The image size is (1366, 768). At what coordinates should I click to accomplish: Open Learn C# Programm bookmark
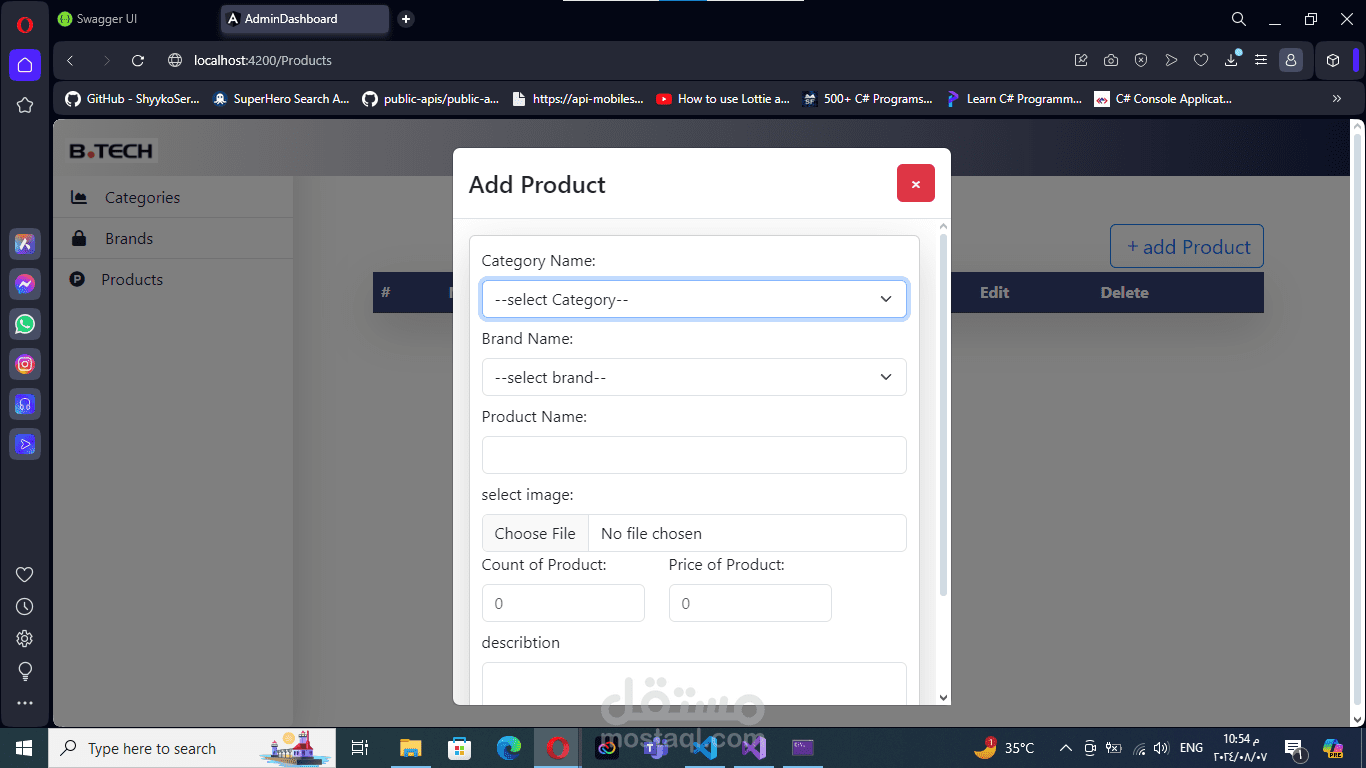1014,99
